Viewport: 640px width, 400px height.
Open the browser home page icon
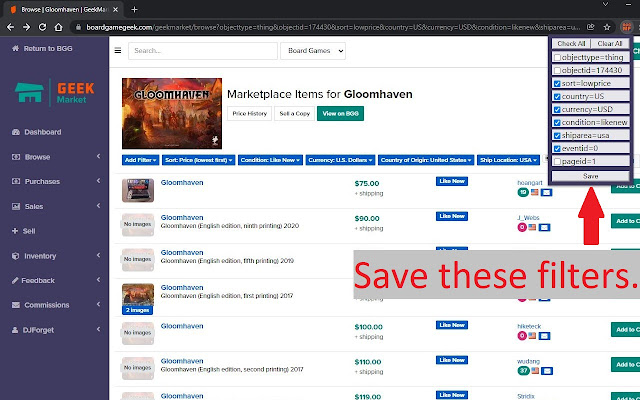click(58, 27)
